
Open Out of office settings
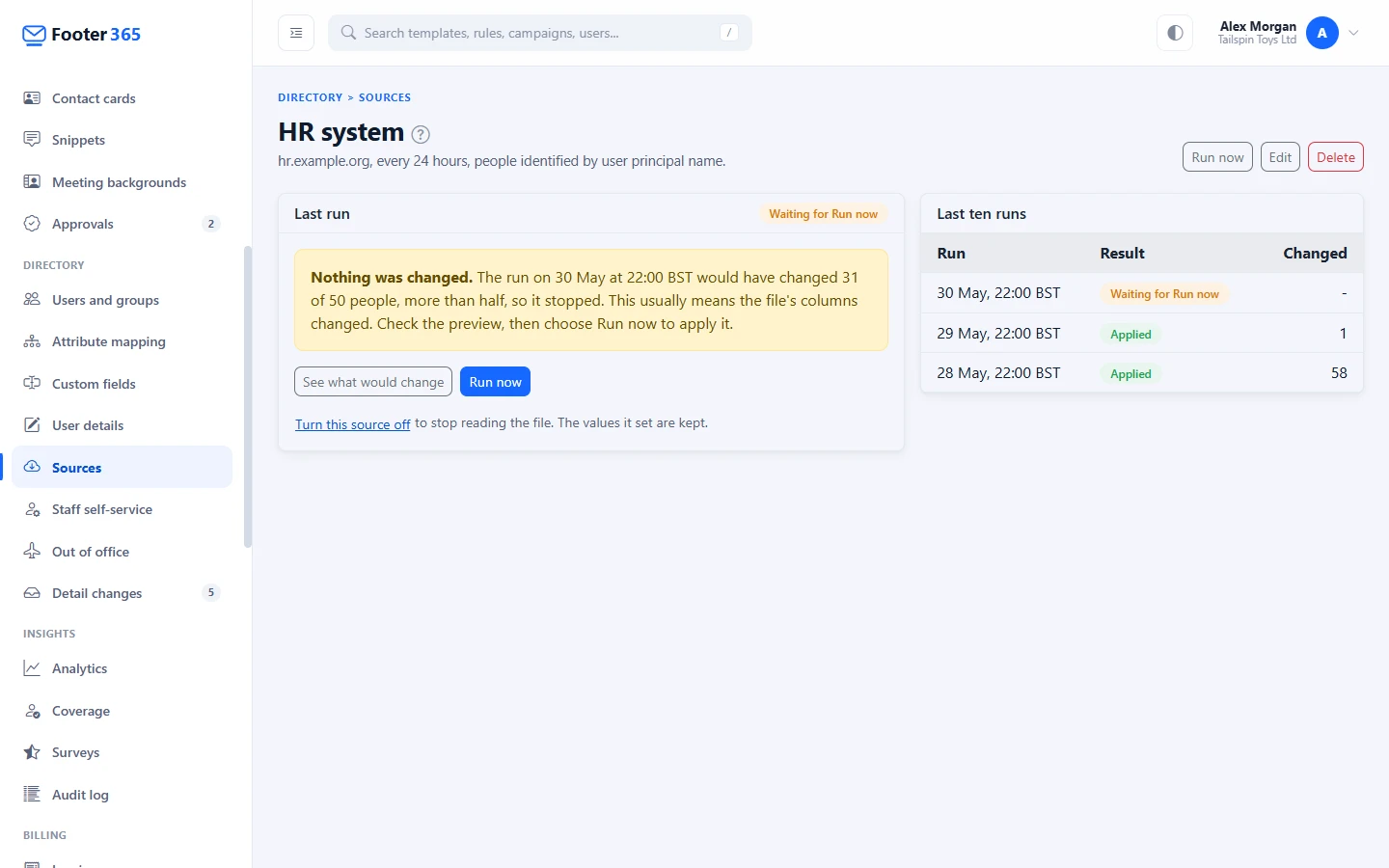pos(122,552)
